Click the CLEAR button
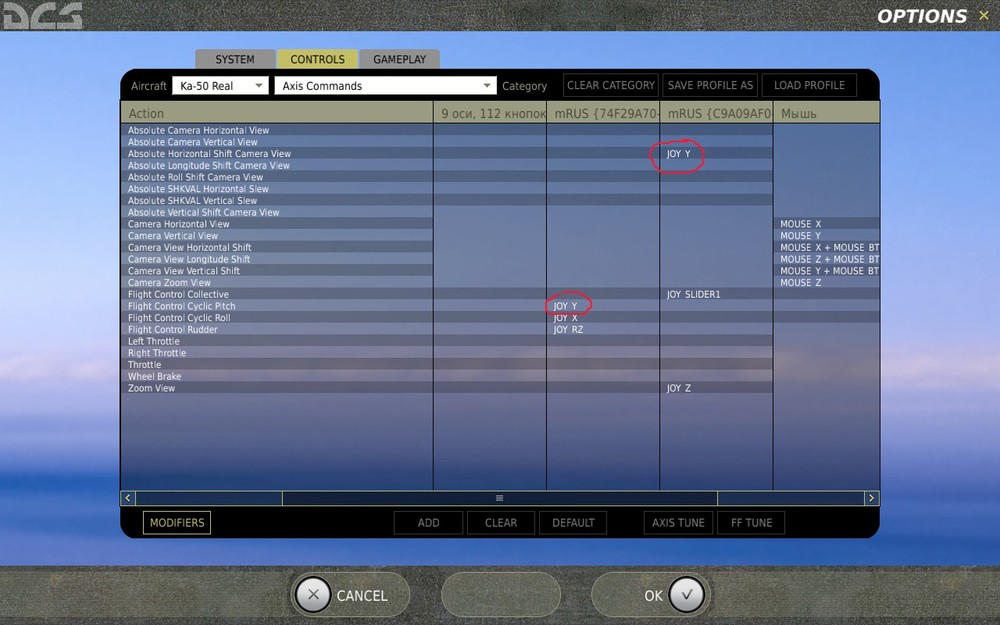The height and width of the screenshot is (625, 1000). click(x=501, y=522)
